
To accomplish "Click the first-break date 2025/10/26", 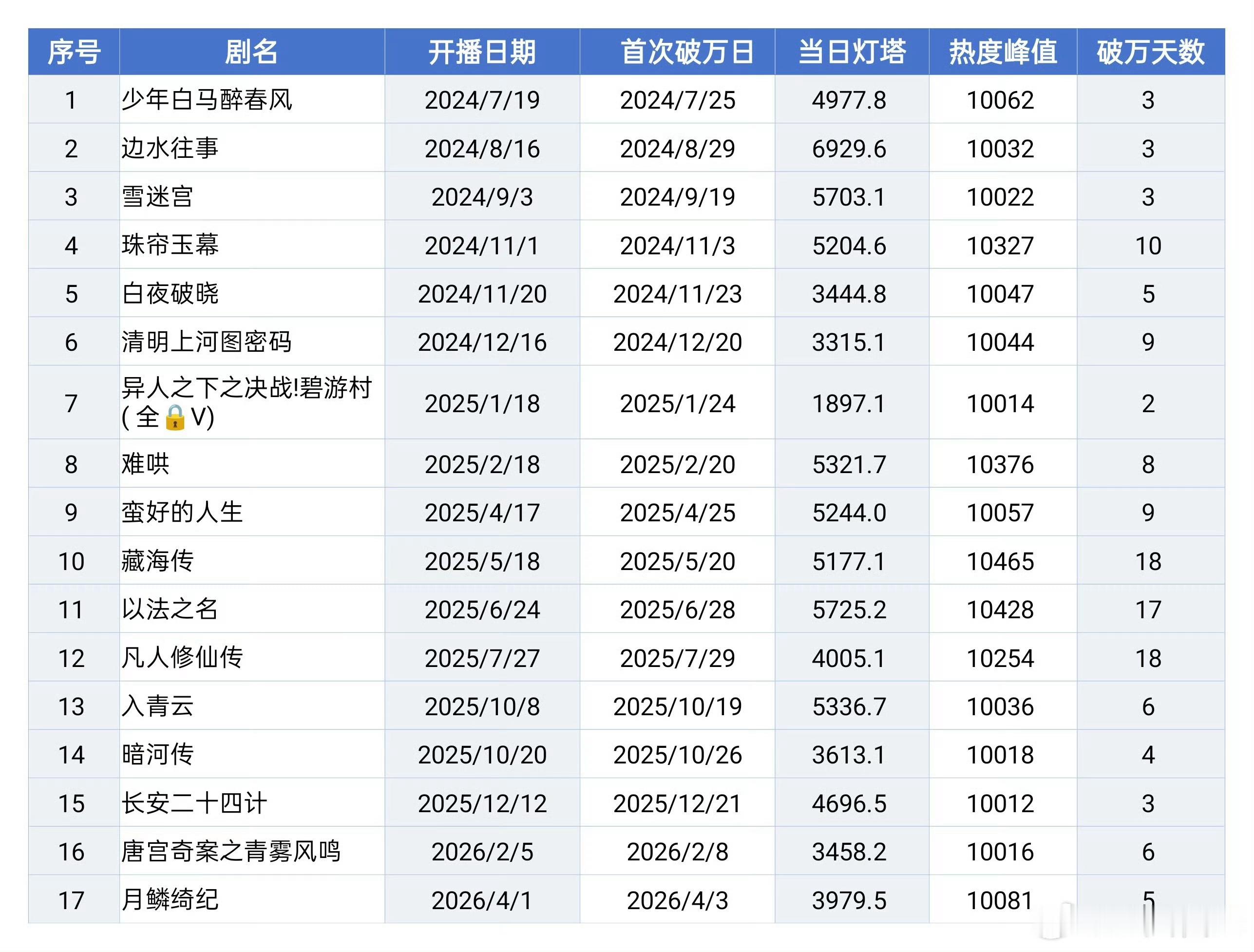I will click(x=678, y=755).
